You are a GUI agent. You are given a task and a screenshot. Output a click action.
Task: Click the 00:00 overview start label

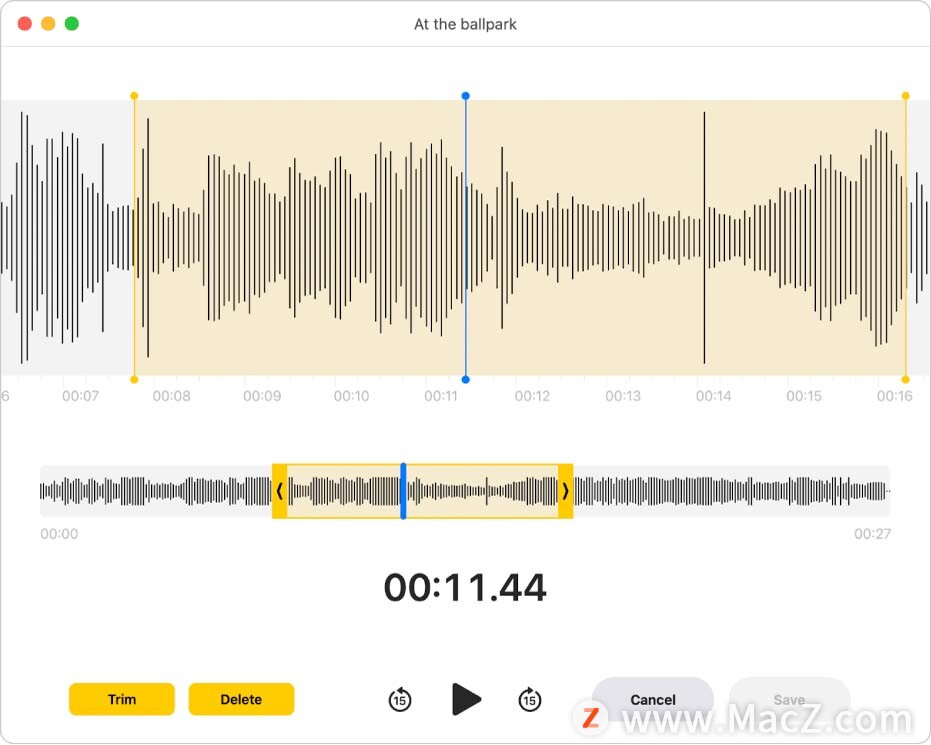pos(59,534)
